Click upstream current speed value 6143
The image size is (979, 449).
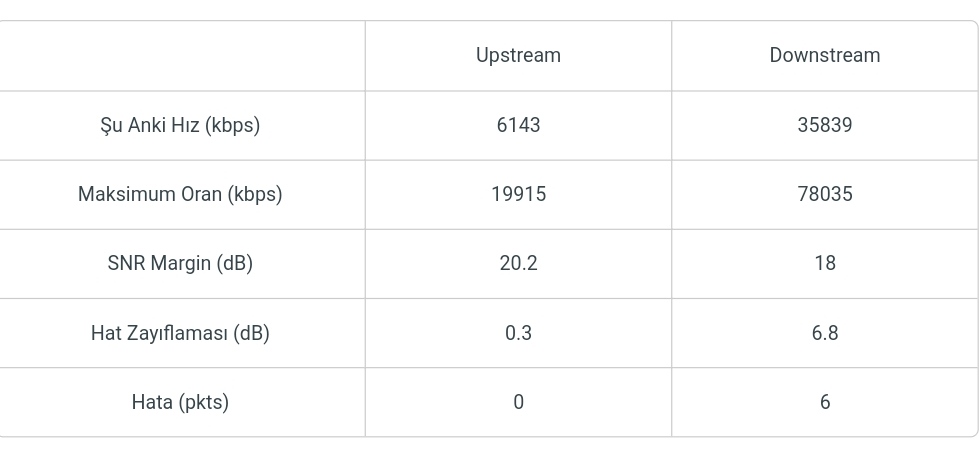point(518,125)
